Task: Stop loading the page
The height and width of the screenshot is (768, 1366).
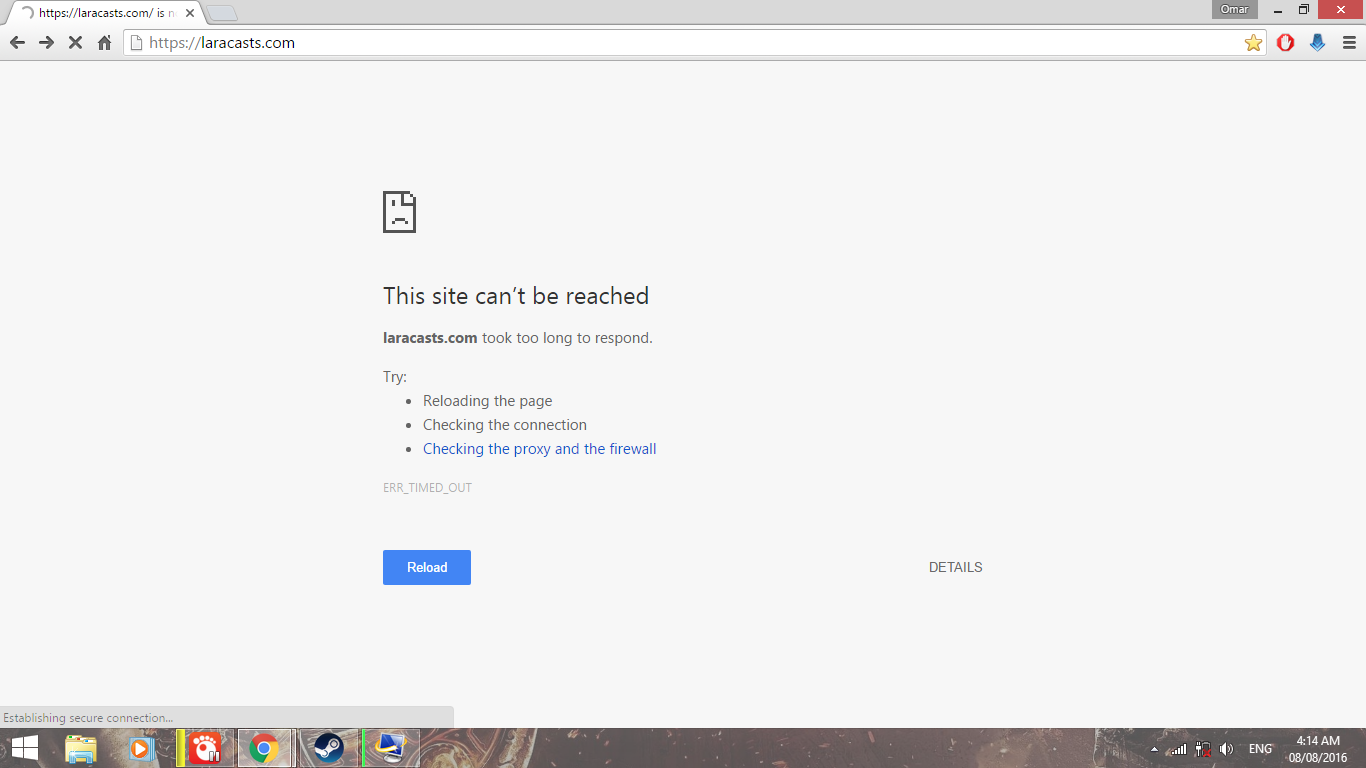Action: point(75,43)
